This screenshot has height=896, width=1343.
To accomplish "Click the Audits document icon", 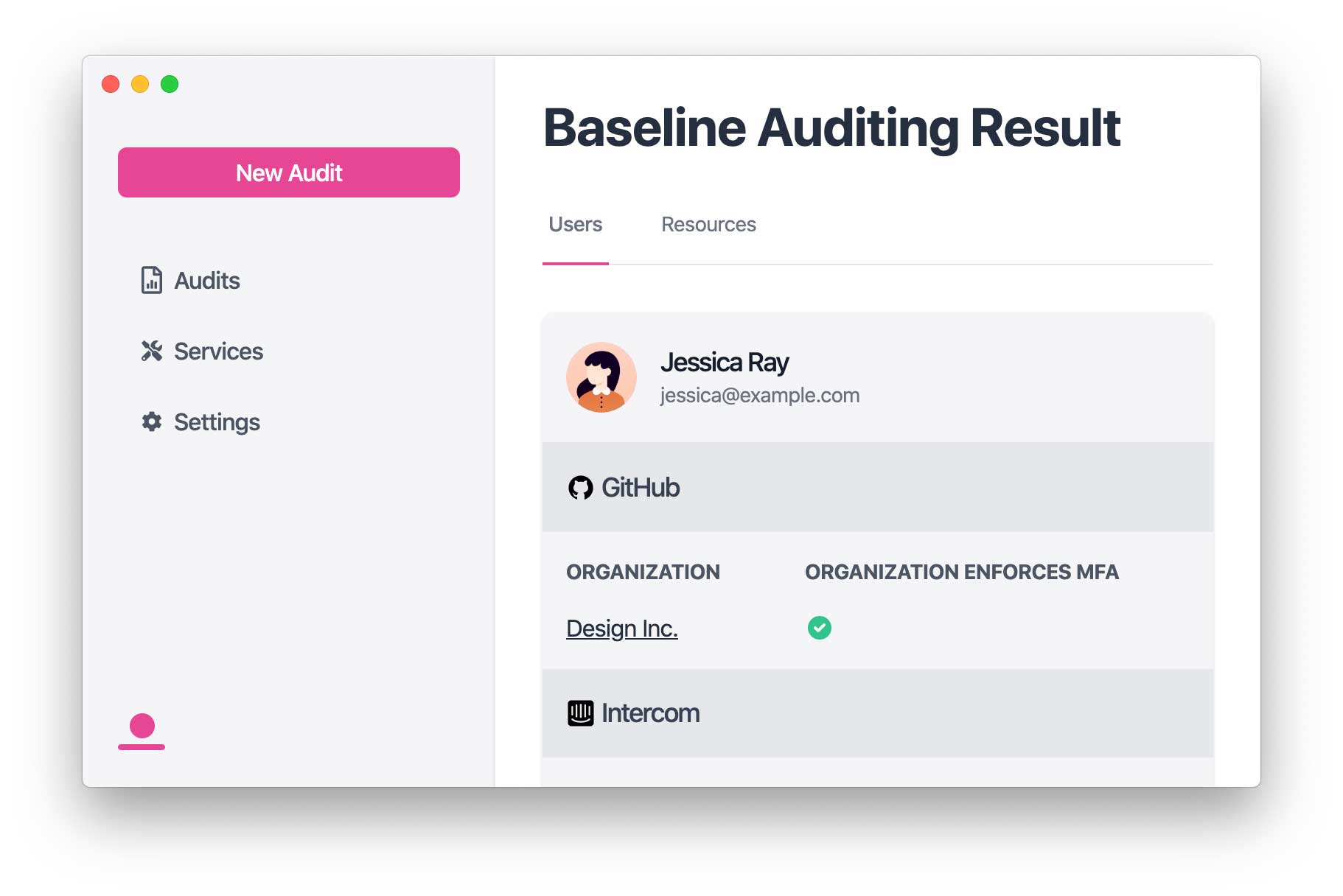I will pos(152,280).
